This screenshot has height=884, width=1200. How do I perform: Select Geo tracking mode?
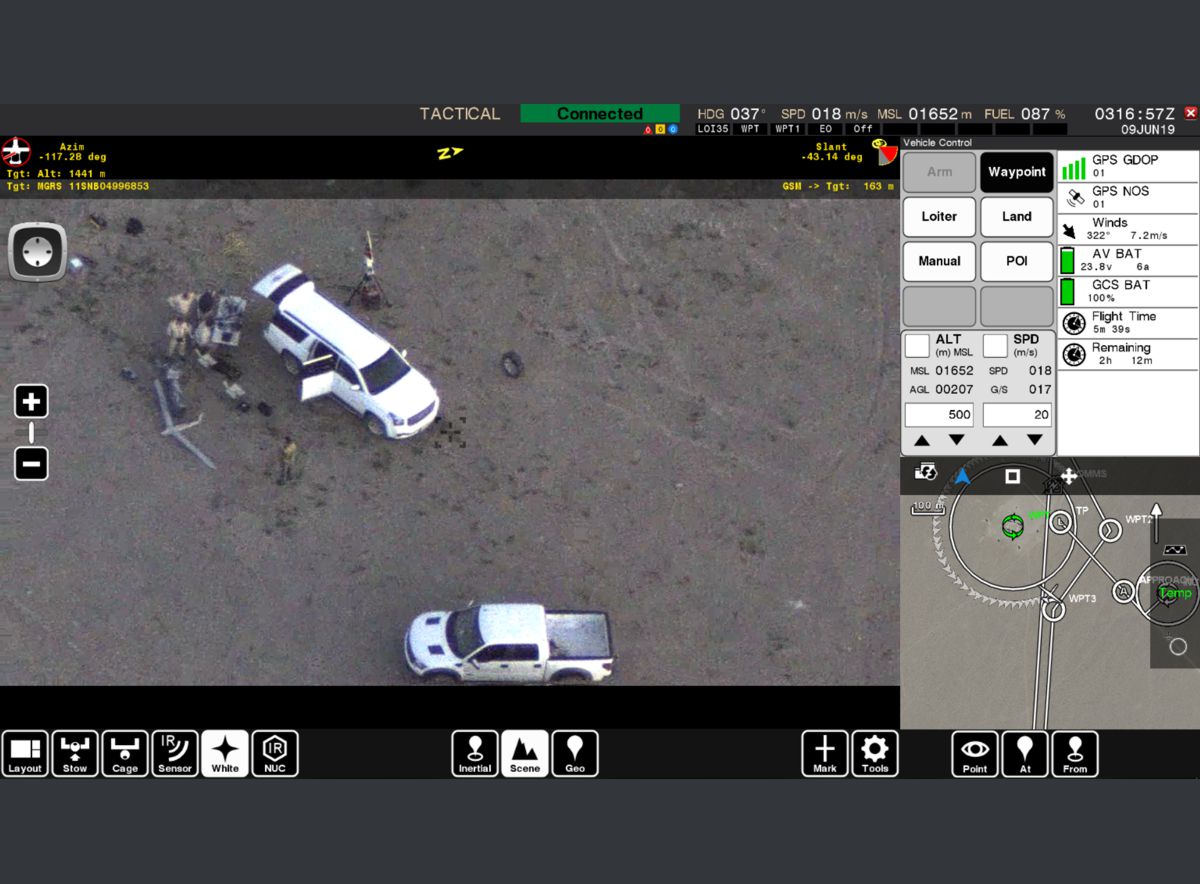click(x=575, y=754)
